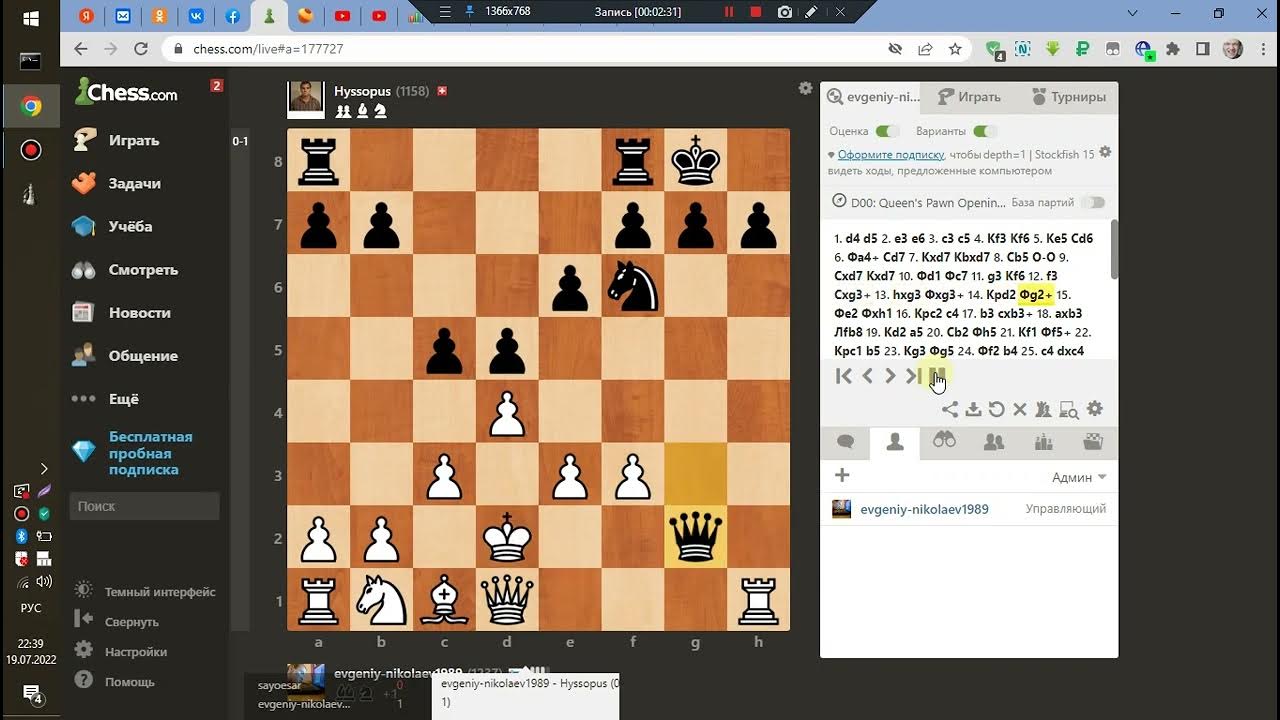The width and height of the screenshot is (1280, 720).
Task: Jump to the first move of the game
Action: click(x=844, y=376)
